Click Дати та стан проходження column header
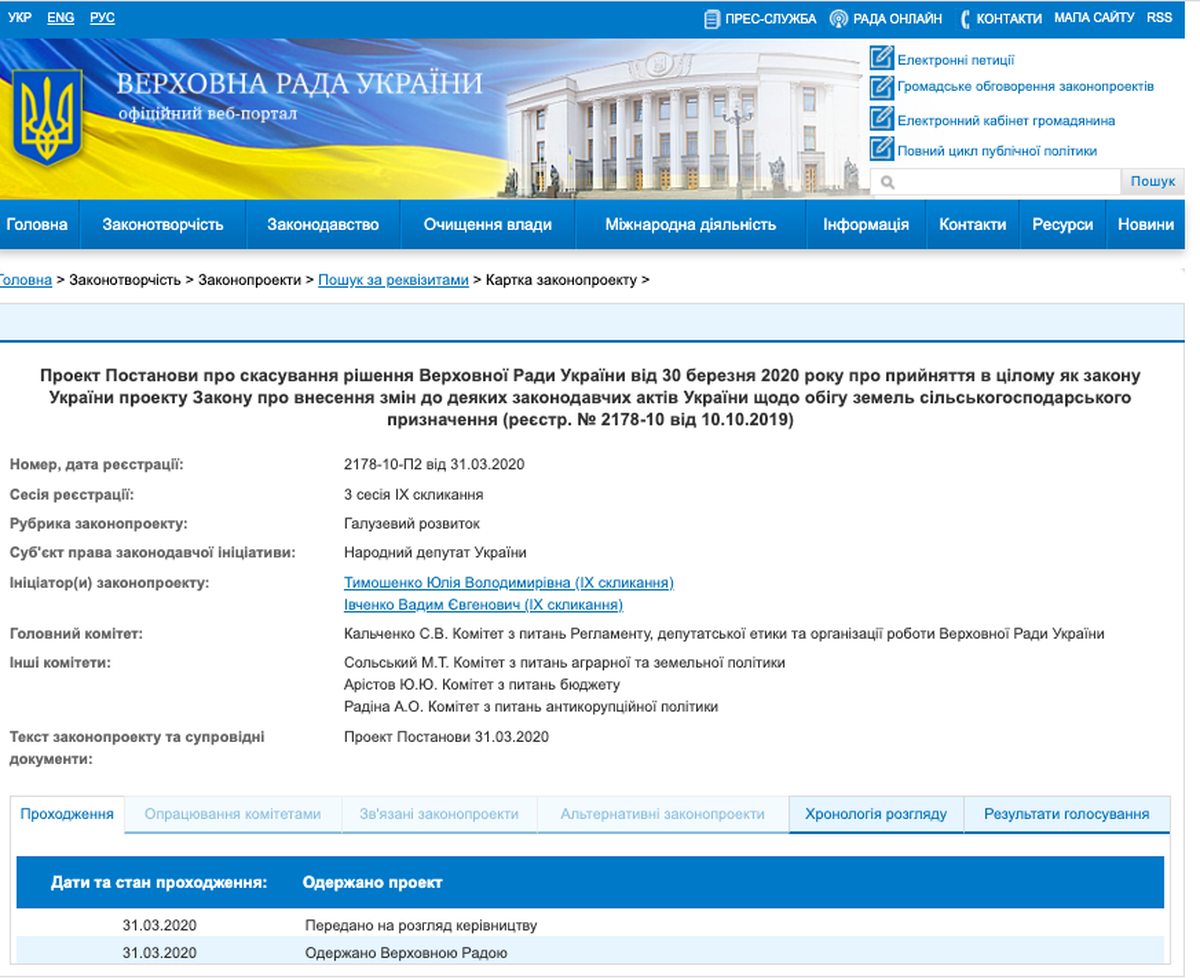 159,882
